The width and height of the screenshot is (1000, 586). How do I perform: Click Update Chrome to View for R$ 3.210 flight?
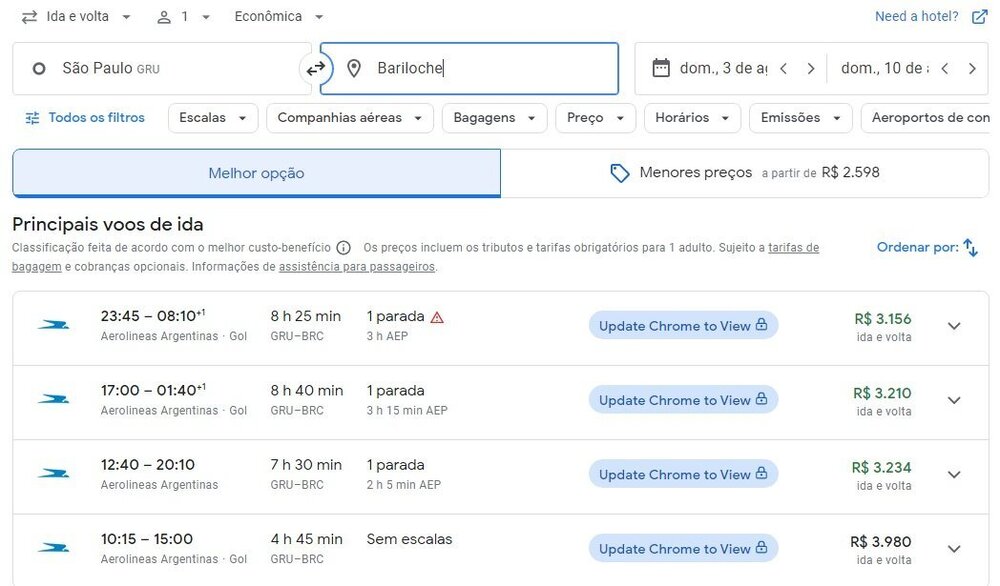tap(683, 400)
